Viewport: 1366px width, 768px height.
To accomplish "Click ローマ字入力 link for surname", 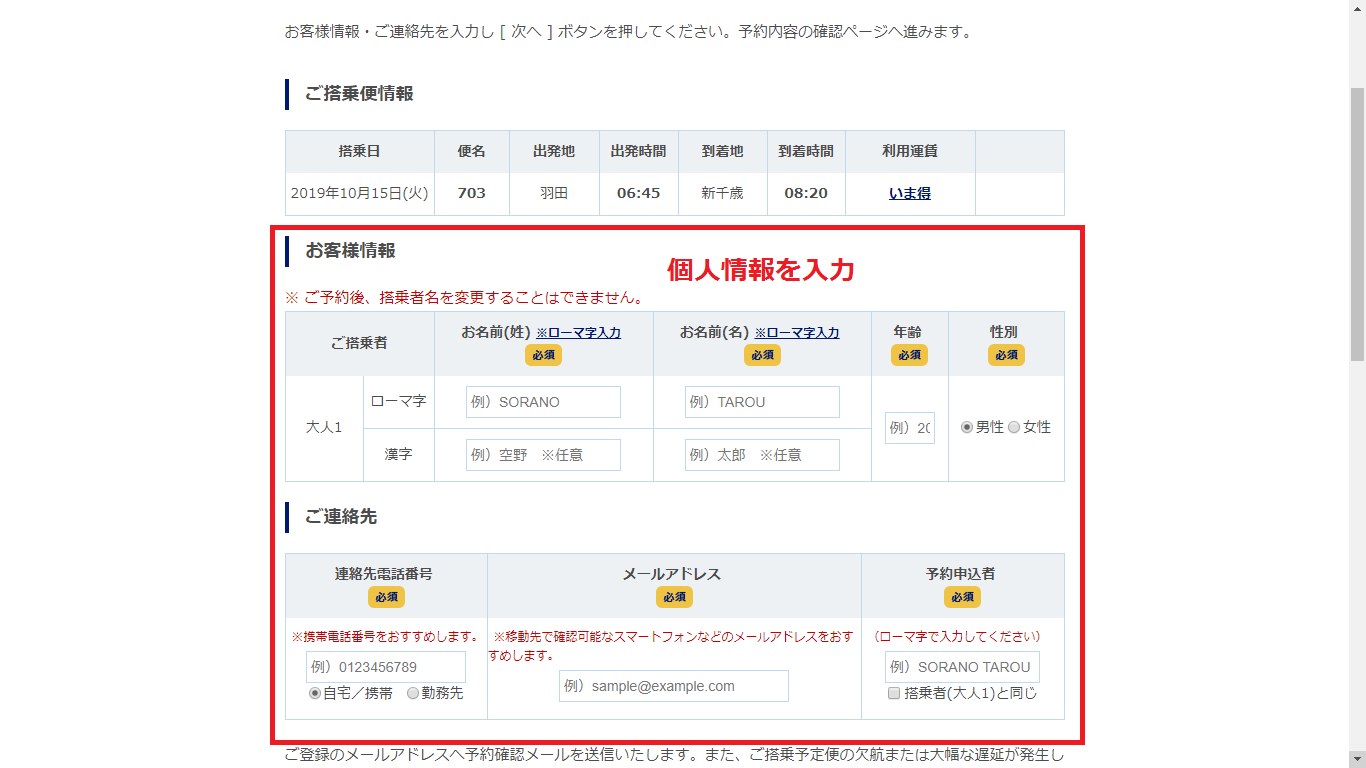I will pyautogui.click(x=578, y=333).
